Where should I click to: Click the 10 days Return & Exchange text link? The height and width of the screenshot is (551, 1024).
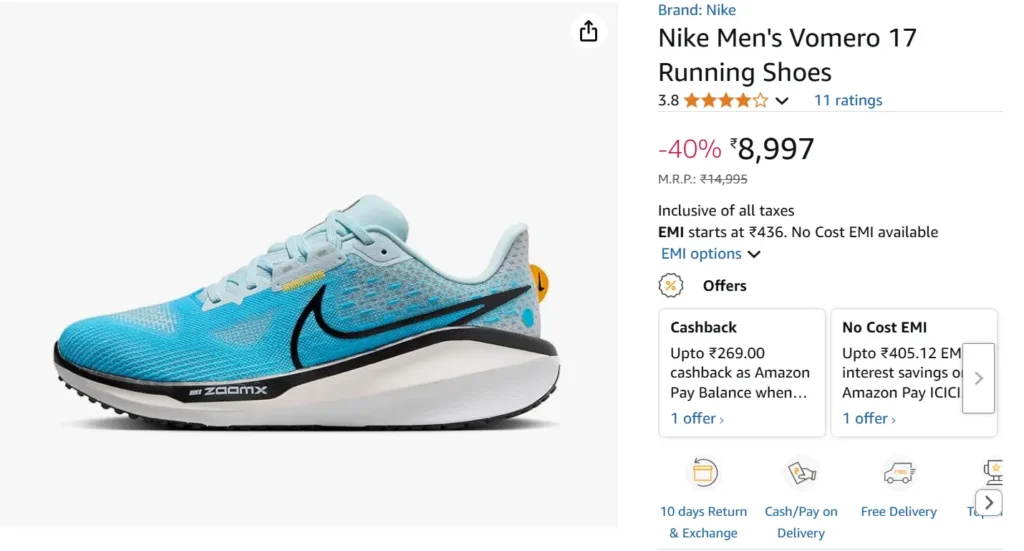tap(704, 522)
